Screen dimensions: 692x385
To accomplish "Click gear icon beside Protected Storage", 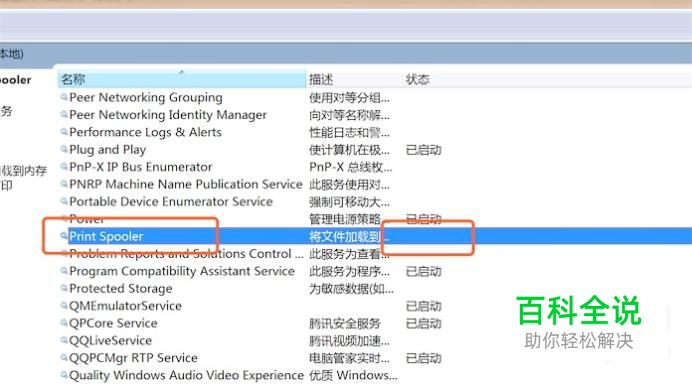I will pyautogui.click(x=64, y=288).
